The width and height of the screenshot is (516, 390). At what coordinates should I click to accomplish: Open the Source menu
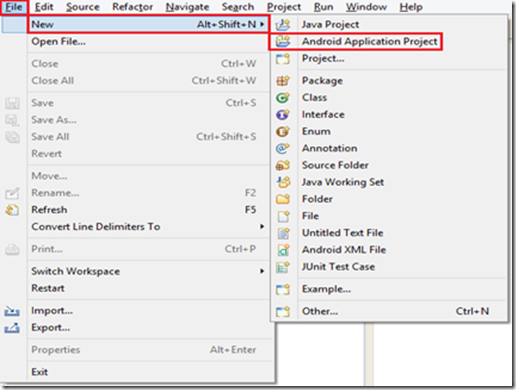83,7
